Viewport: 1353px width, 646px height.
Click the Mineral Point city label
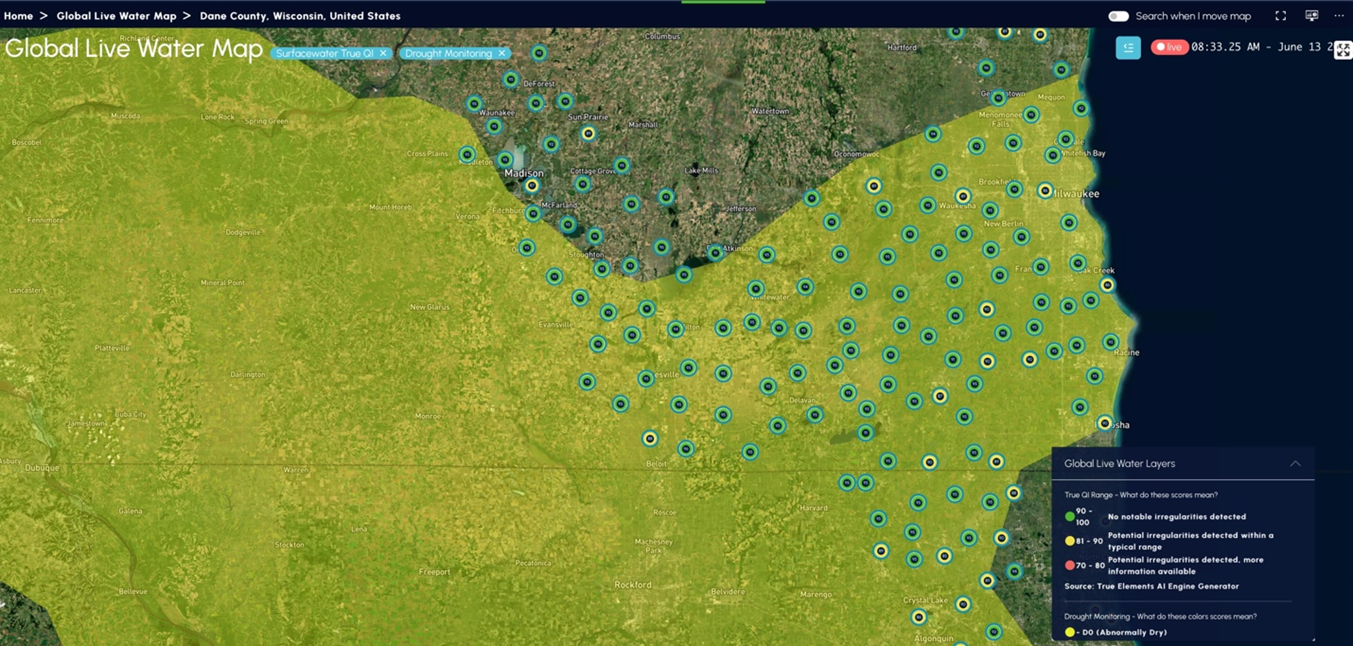[222, 282]
